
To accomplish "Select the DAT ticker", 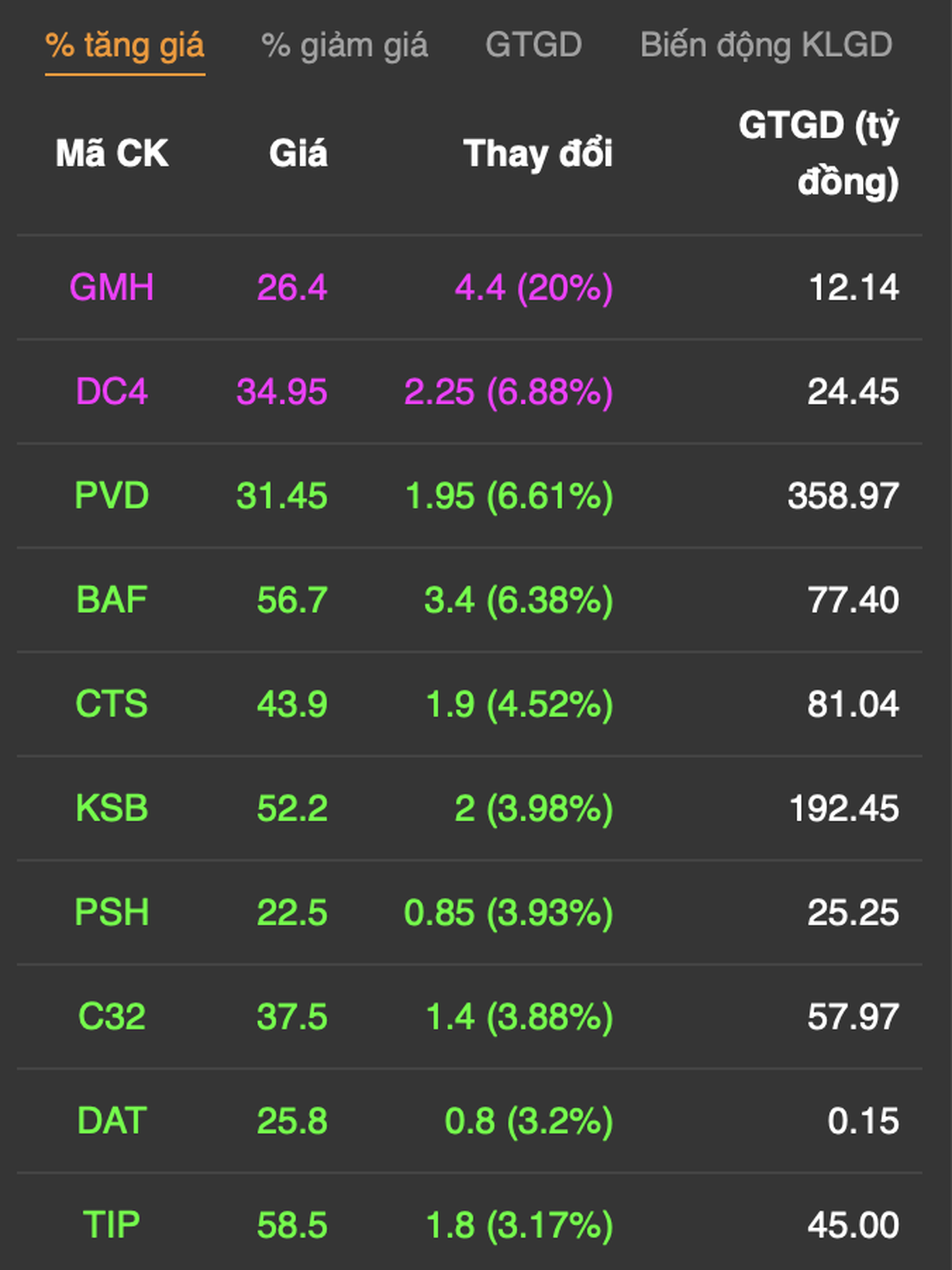I will click(111, 1122).
